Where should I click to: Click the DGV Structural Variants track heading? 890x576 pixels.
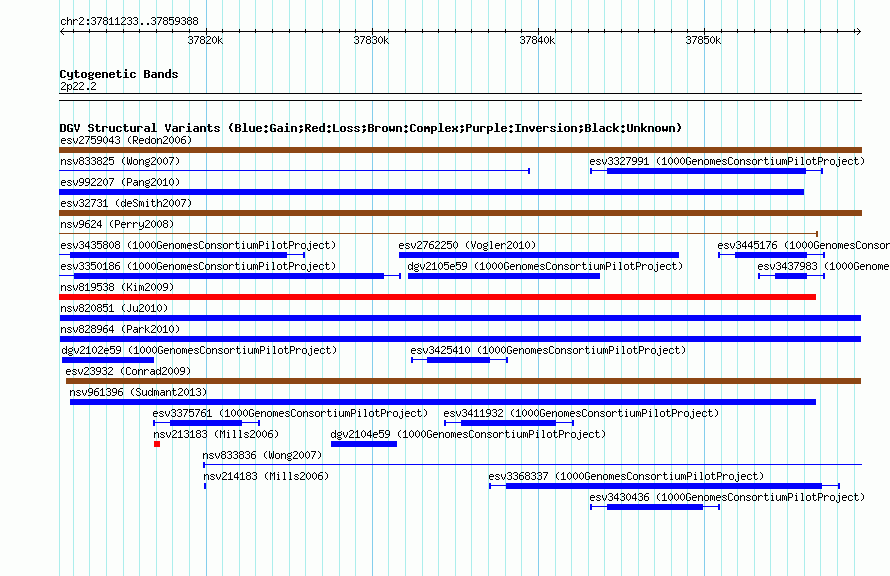coord(370,128)
